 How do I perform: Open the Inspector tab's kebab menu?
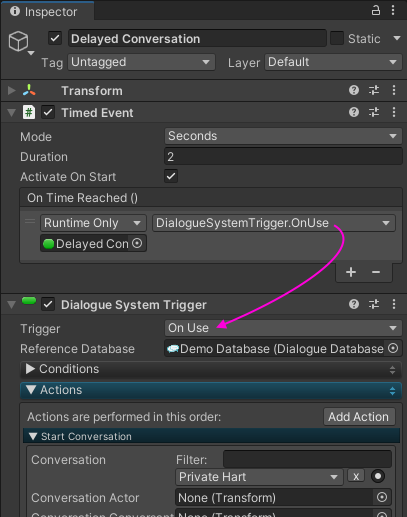pos(393,10)
